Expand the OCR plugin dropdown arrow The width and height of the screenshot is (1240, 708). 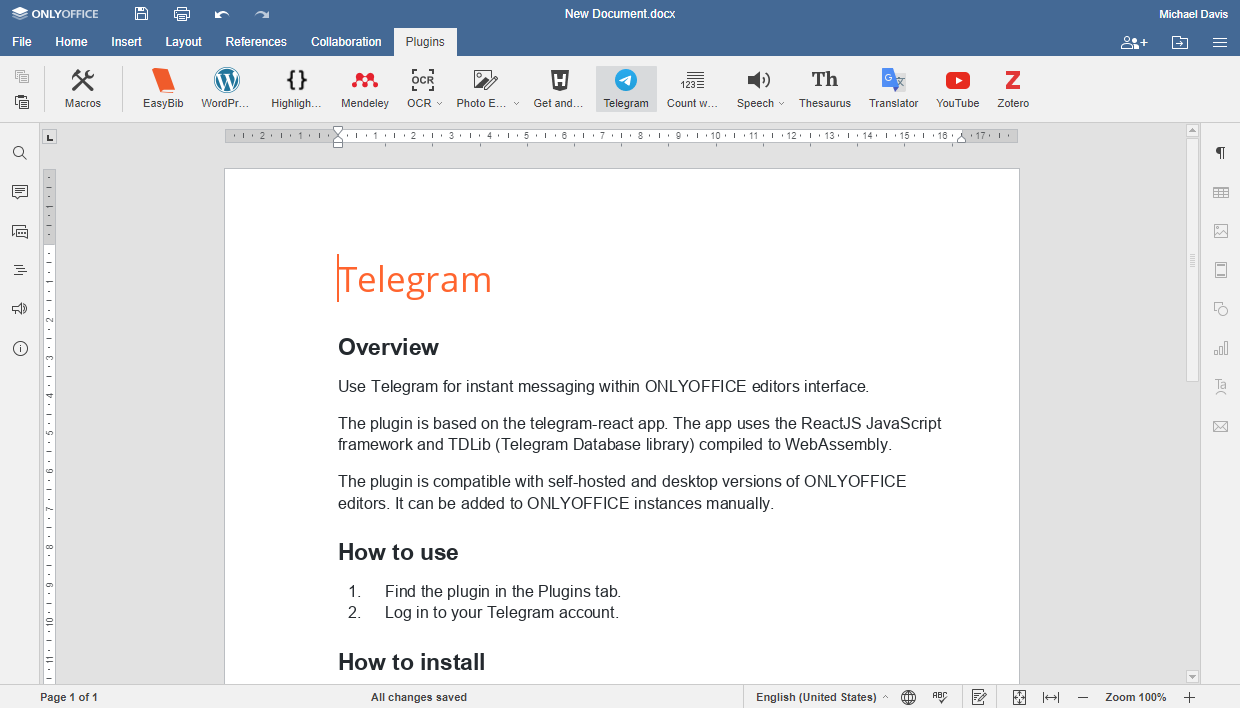(x=440, y=103)
